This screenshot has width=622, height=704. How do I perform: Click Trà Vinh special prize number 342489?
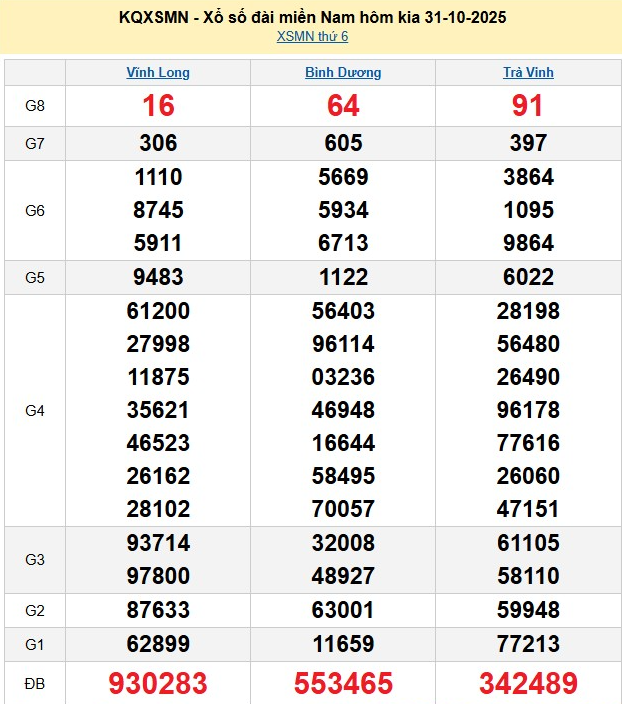pyautogui.click(x=528, y=684)
